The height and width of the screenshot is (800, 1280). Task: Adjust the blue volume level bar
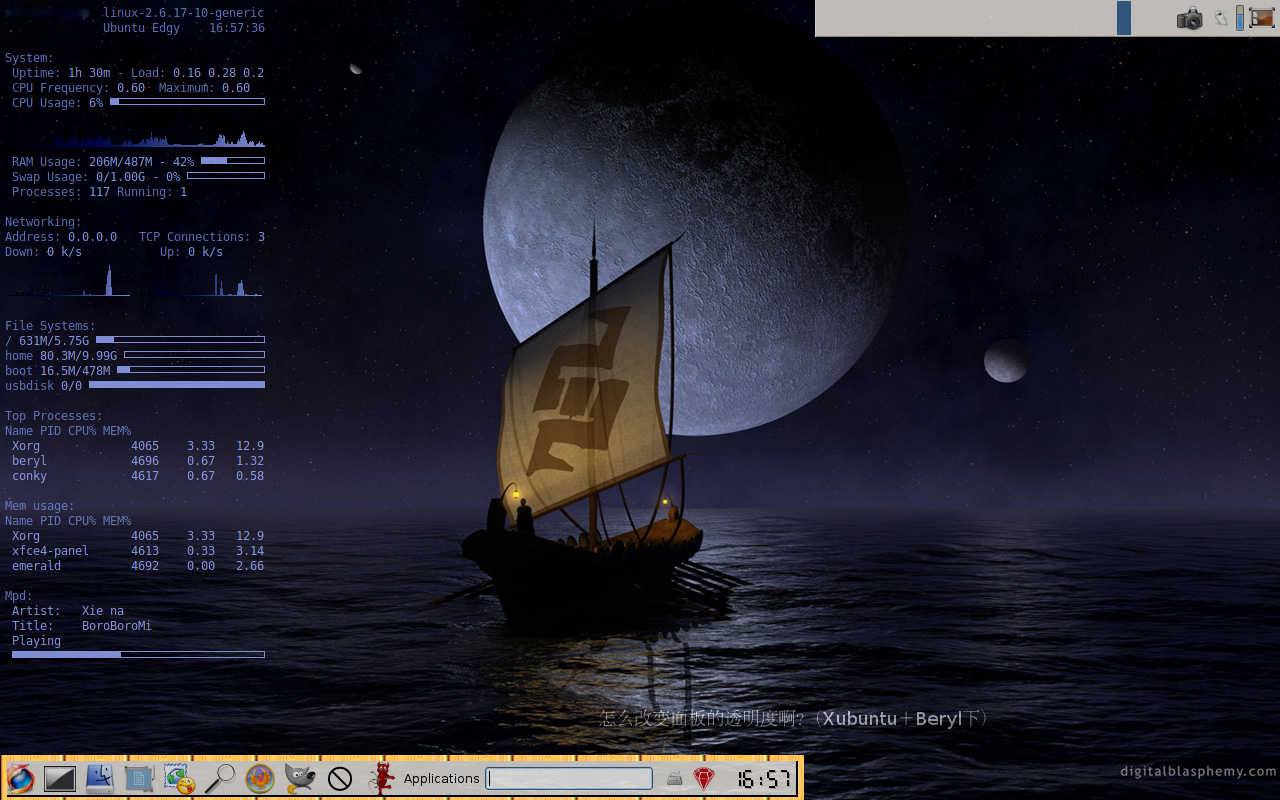(1240, 18)
